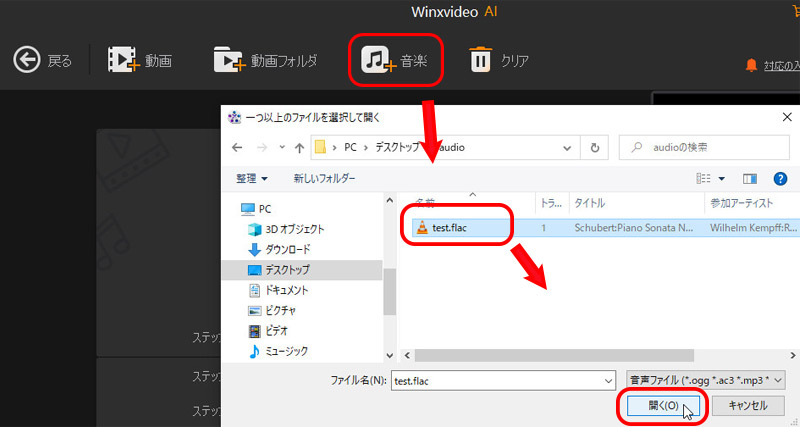Expand the address bar history dropdown

tap(567, 147)
